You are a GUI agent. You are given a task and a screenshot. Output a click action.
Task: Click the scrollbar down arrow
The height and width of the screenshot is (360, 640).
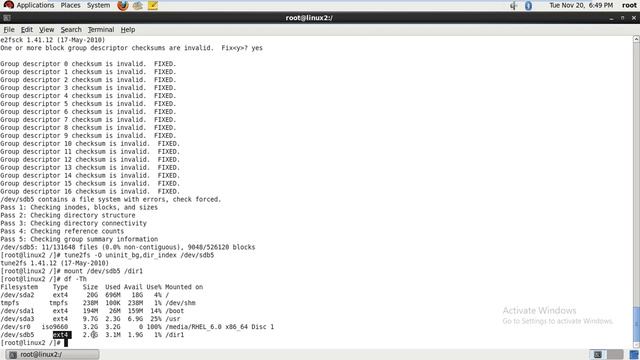coord(636,345)
